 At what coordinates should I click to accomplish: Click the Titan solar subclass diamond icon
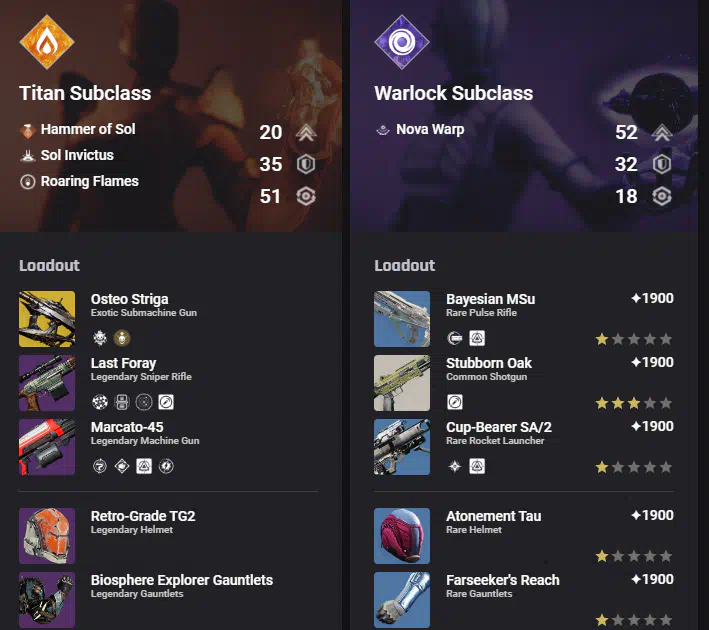pyautogui.click(x=47, y=42)
